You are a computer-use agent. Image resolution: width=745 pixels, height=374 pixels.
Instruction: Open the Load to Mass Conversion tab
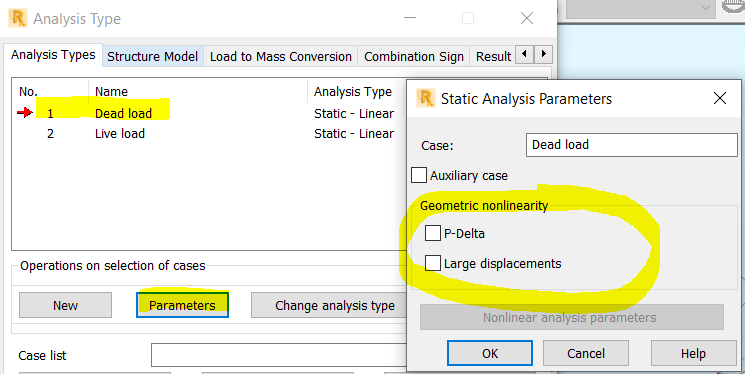click(281, 57)
